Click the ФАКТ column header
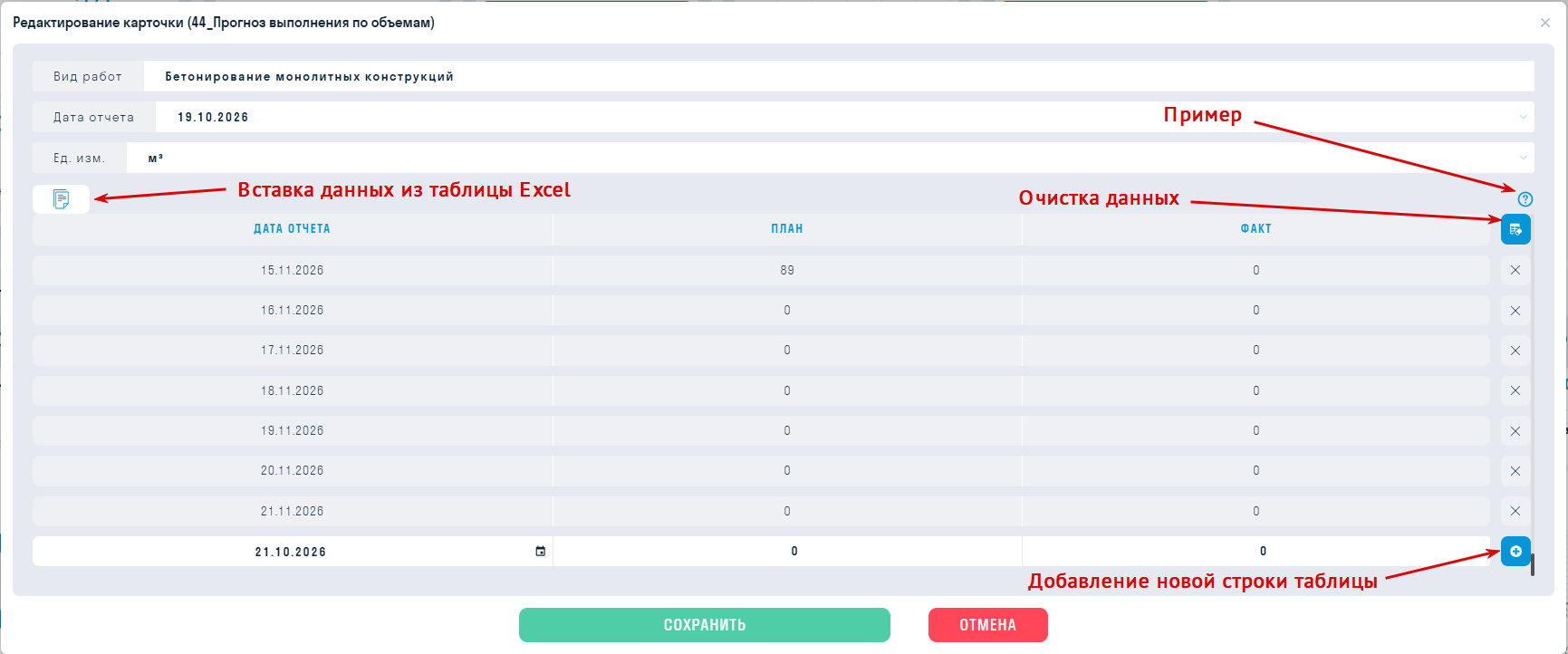 click(1256, 229)
